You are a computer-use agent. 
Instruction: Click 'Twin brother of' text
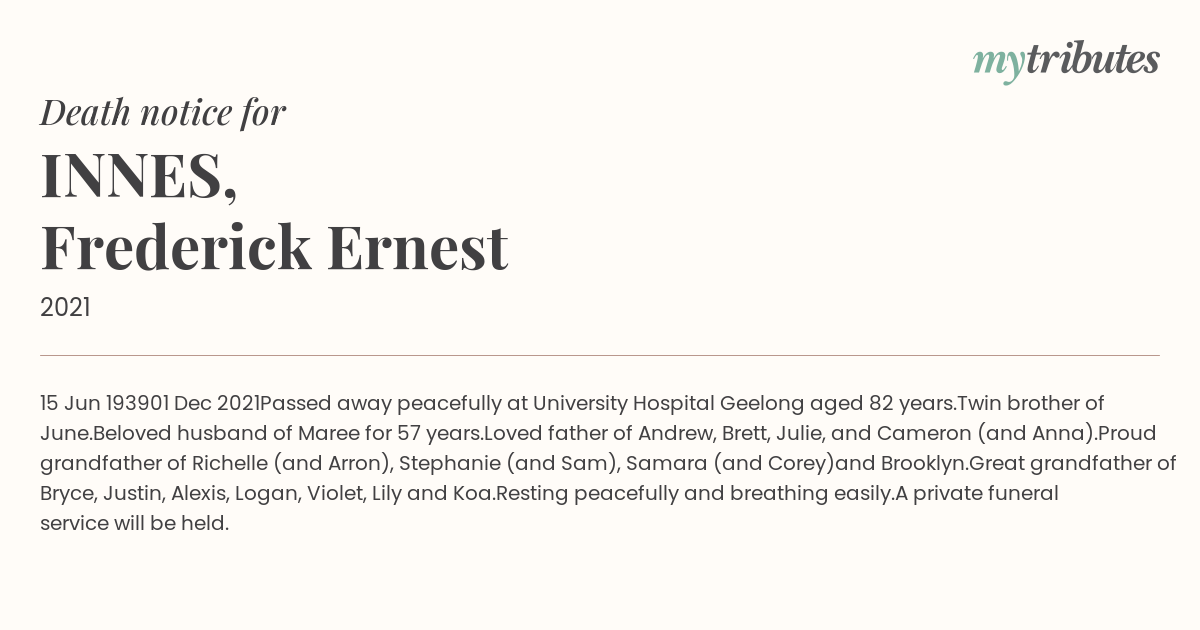1032,404
